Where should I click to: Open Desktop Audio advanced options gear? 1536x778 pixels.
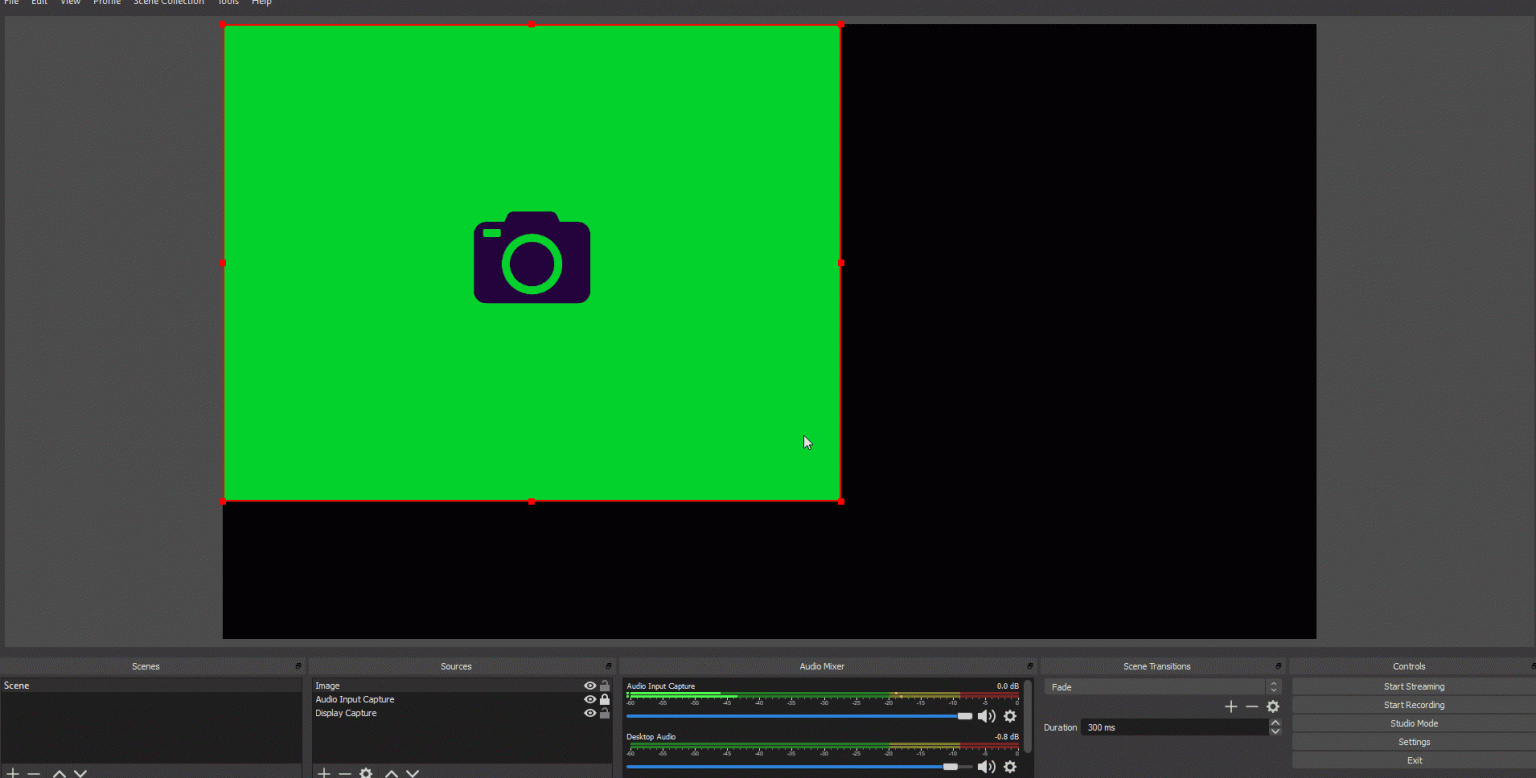pyautogui.click(x=1009, y=766)
